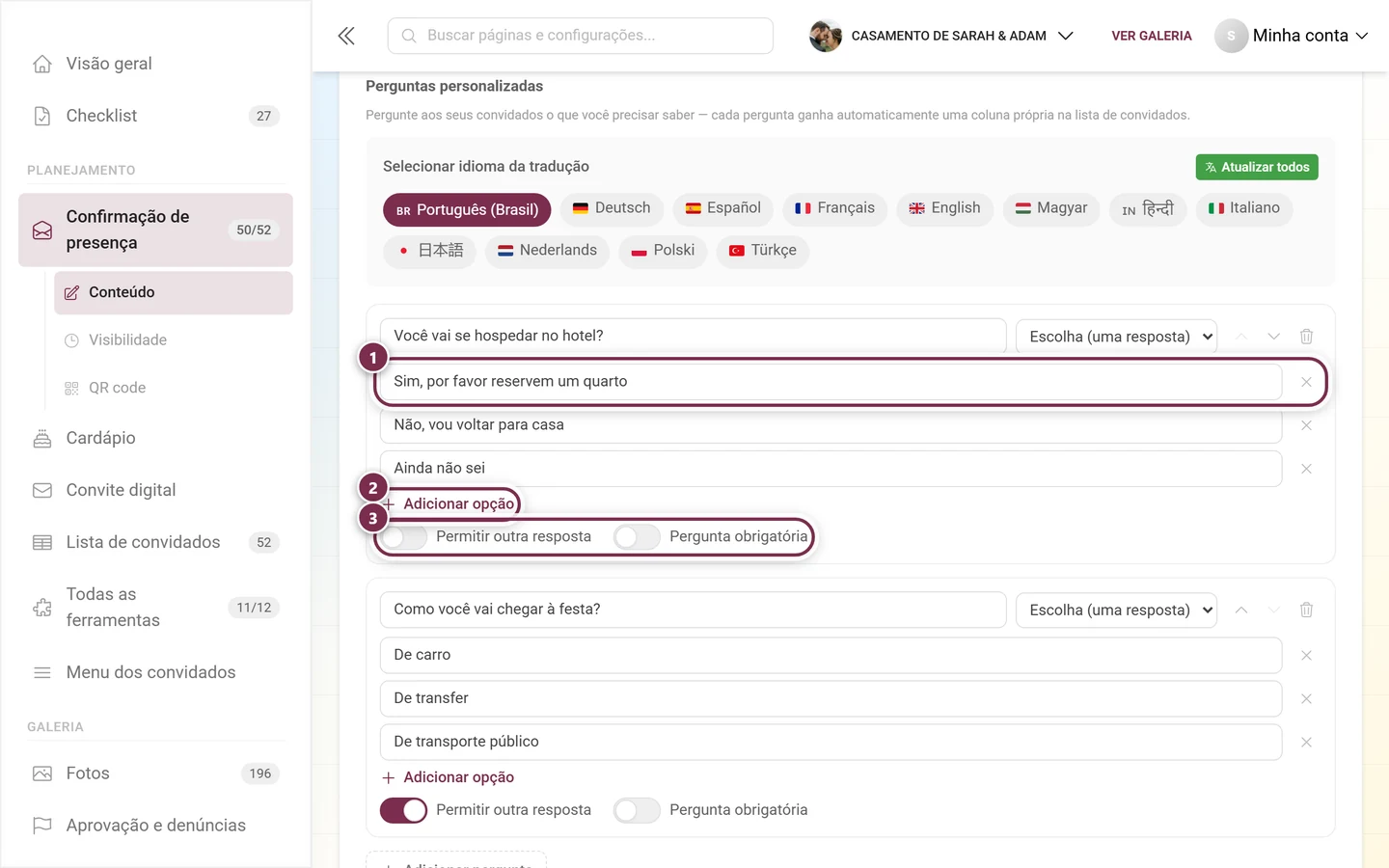Move the festa question up with arrow
The width and height of the screenshot is (1389, 868).
(1241, 610)
